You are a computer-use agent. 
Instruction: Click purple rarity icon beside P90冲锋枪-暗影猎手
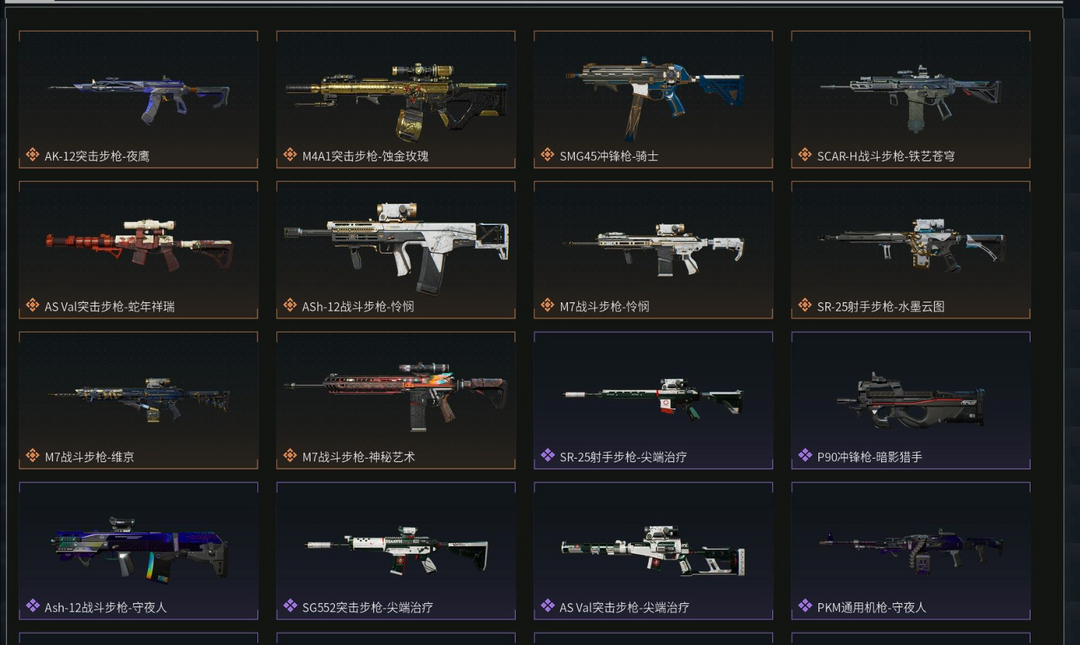click(x=805, y=455)
